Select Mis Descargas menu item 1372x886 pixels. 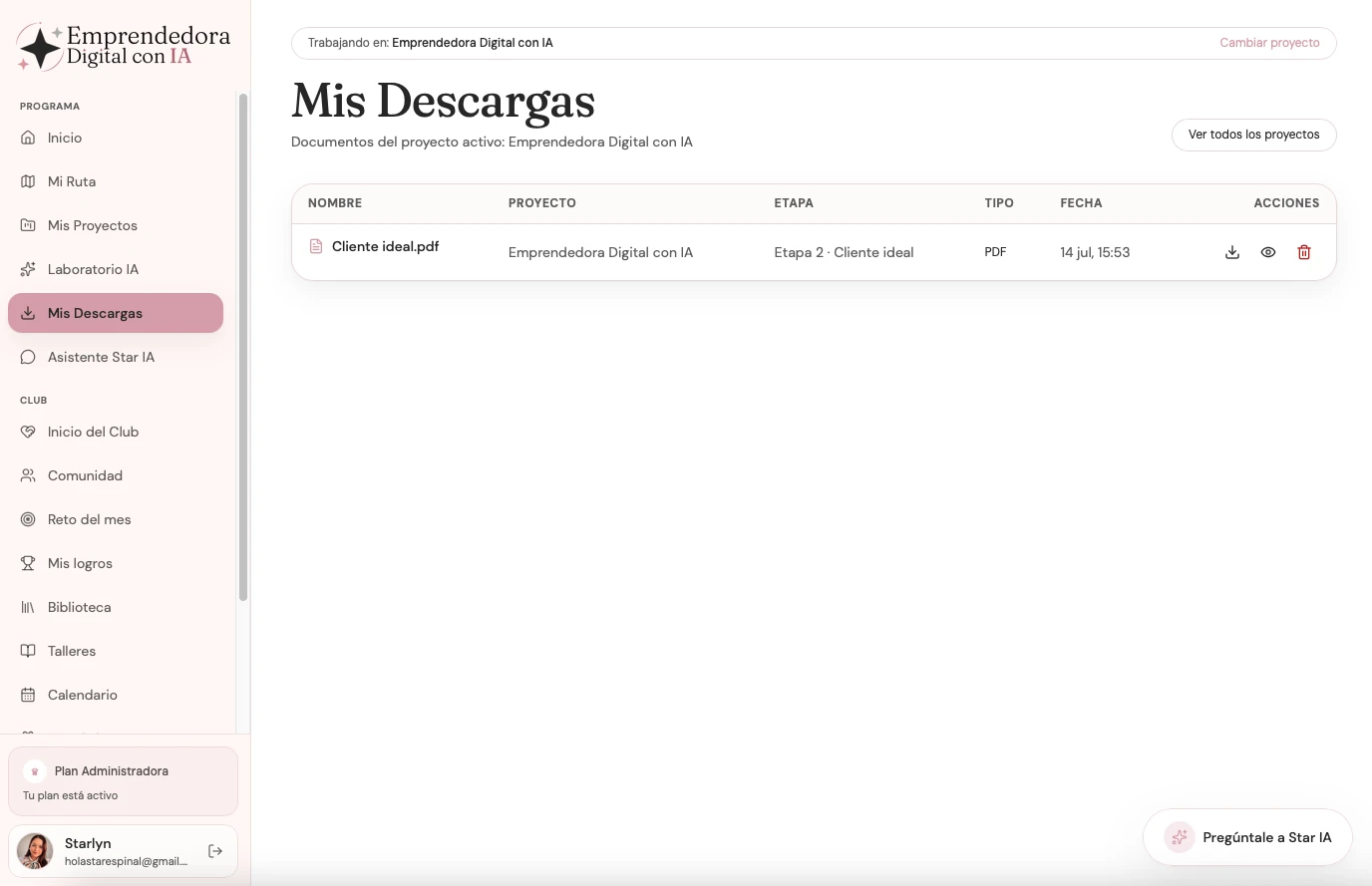click(x=116, y=313)
